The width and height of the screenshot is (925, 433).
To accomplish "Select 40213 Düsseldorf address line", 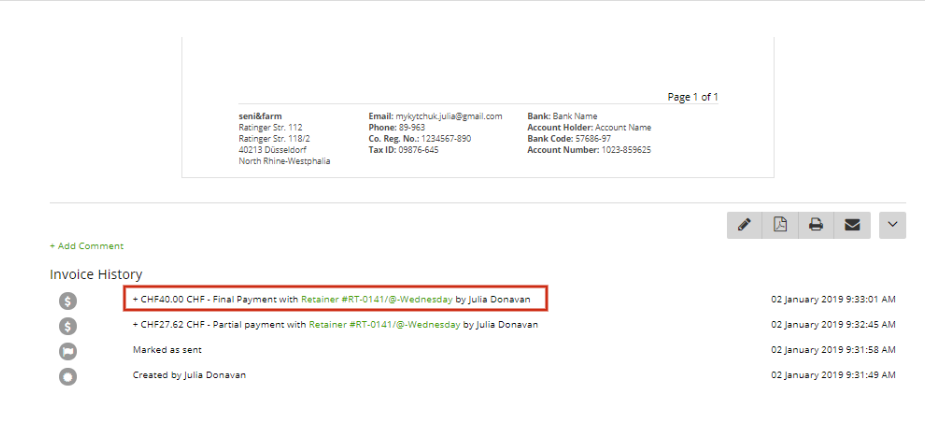I will click(x=273, y=150).
